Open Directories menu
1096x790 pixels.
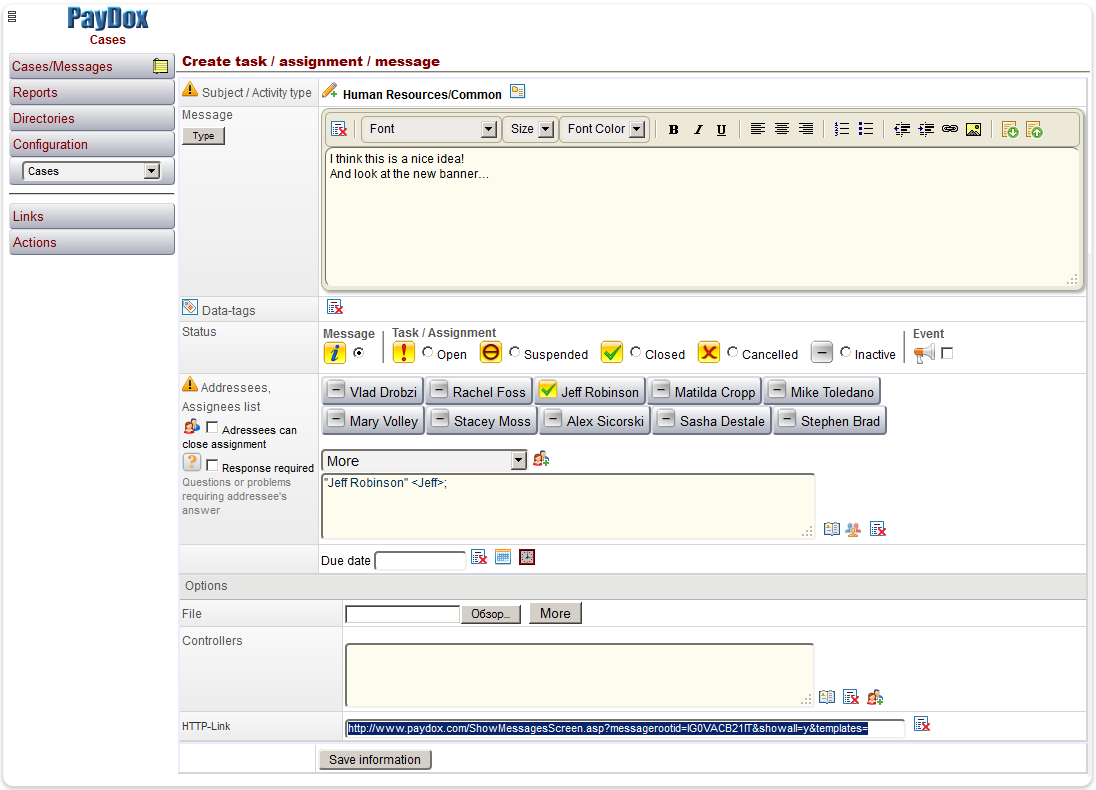tap(92, 118)
